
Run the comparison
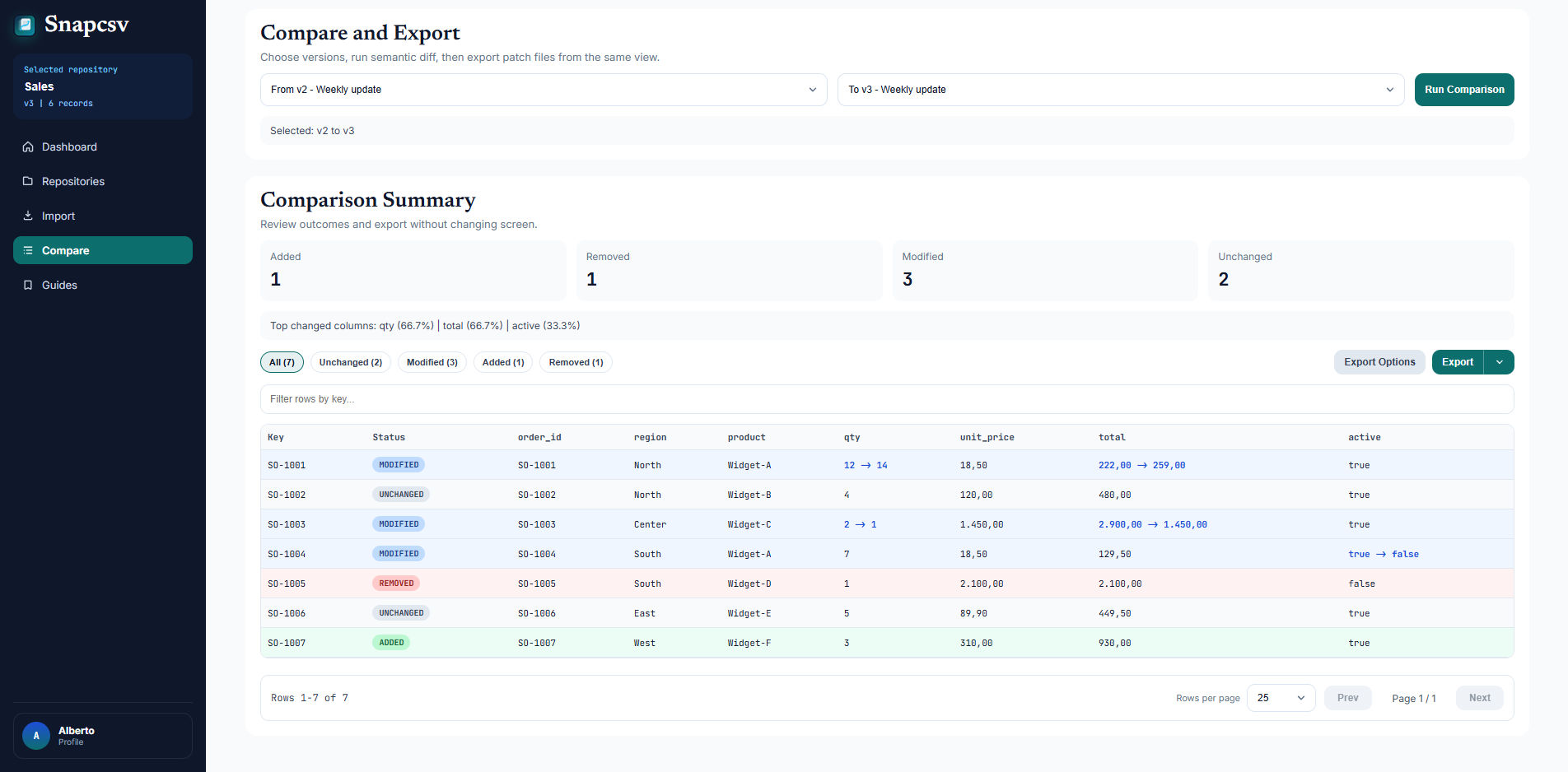click(x=1464, y=90)
